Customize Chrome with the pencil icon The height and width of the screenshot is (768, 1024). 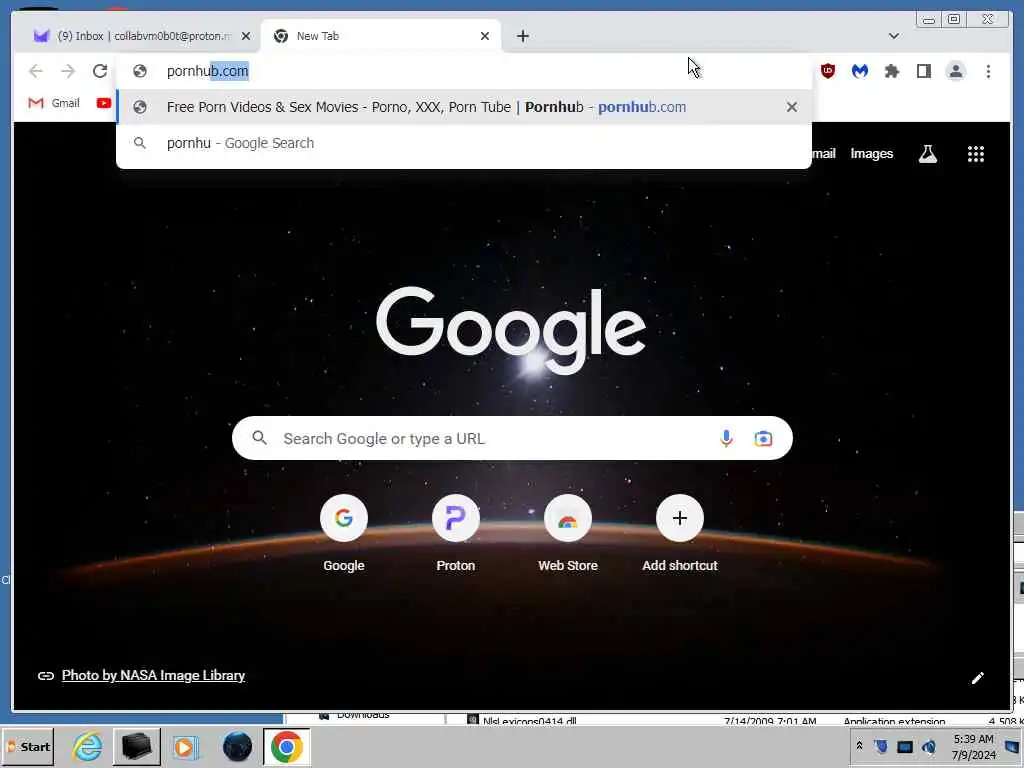click(x=978, y=678)
